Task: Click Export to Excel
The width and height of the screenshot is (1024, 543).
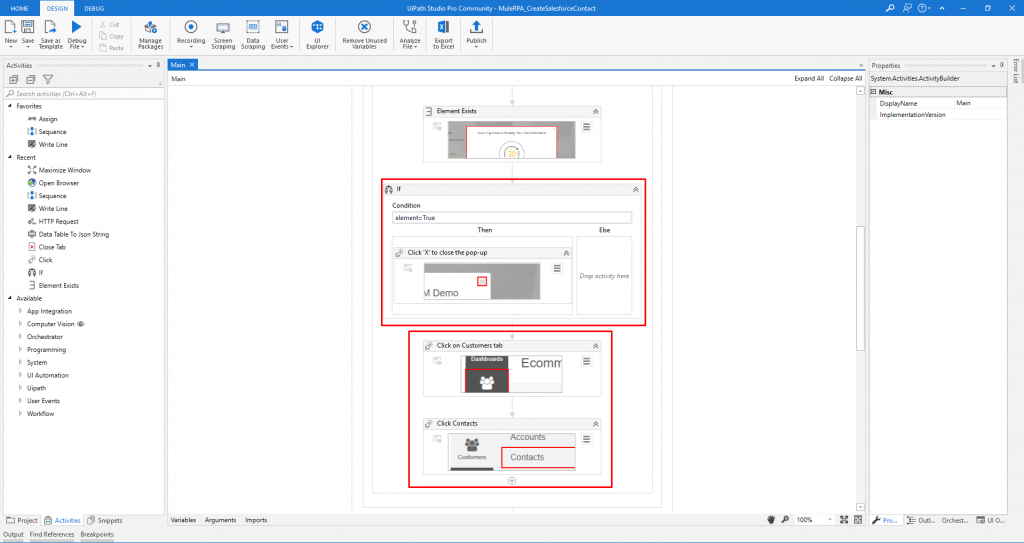Action: (x=443, y=34)
